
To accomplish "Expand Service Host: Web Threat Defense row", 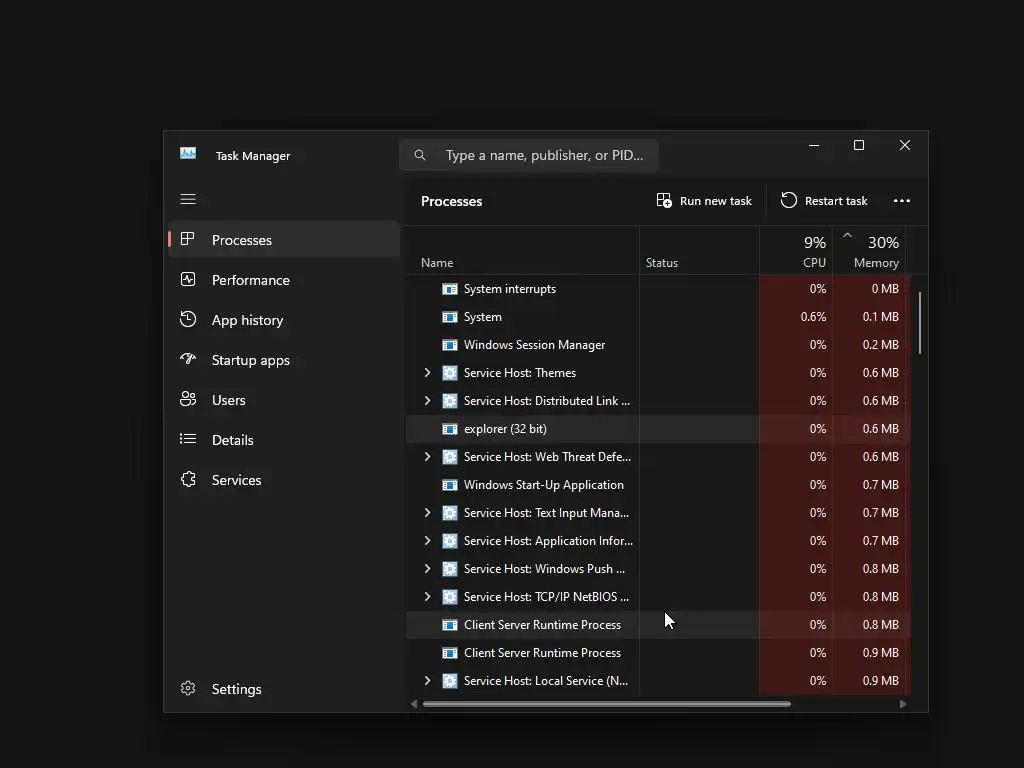I will tap(427, 456).
